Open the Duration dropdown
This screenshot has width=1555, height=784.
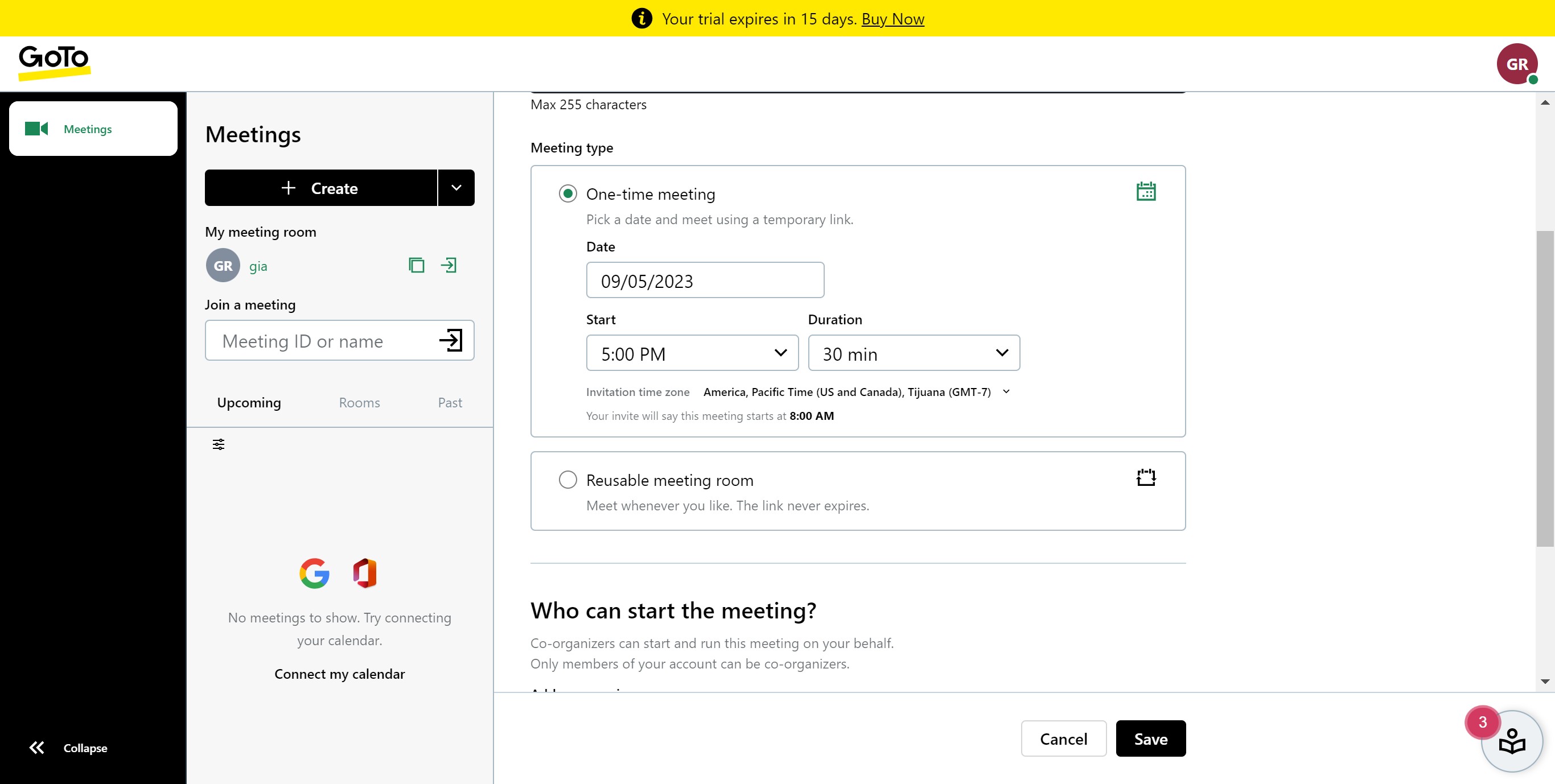[x=914, y=354]
